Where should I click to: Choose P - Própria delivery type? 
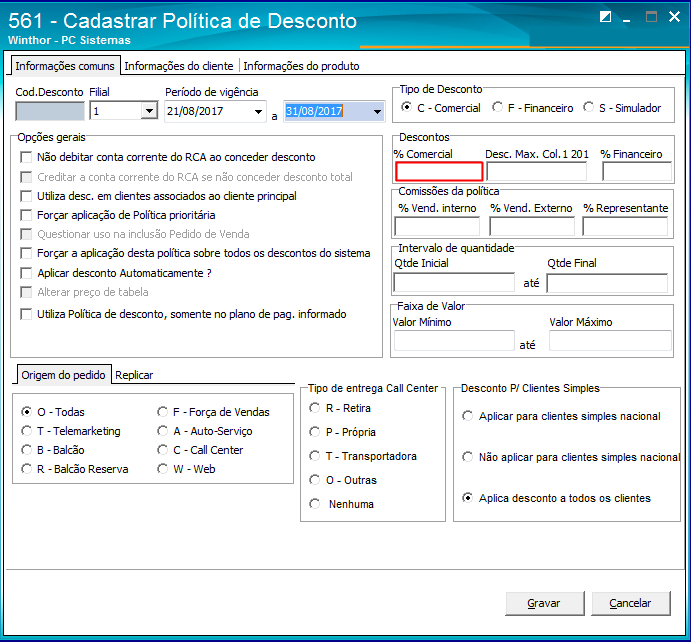pos(315,431)
